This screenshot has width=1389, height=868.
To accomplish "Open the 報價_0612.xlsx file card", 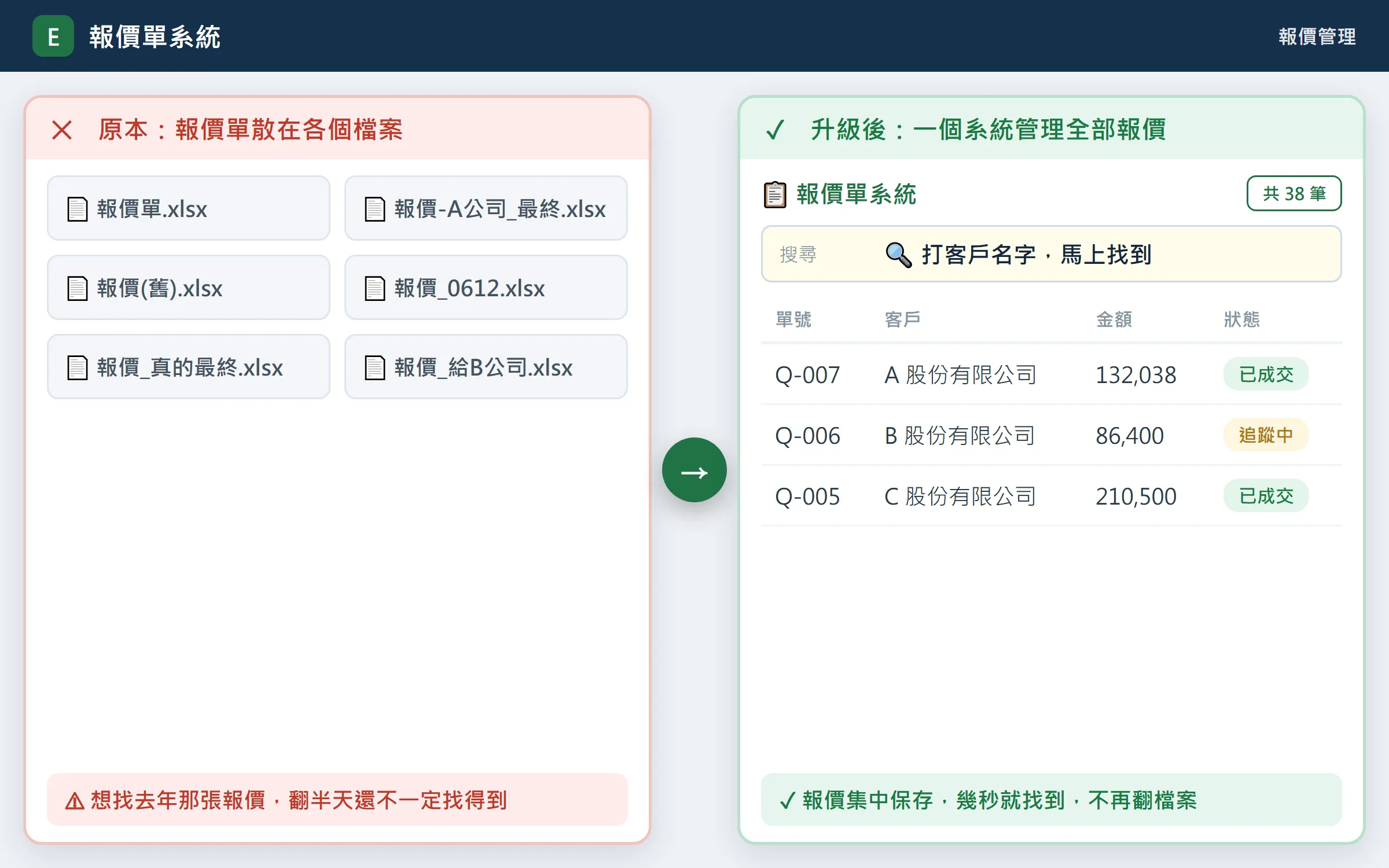I will 486,288.
